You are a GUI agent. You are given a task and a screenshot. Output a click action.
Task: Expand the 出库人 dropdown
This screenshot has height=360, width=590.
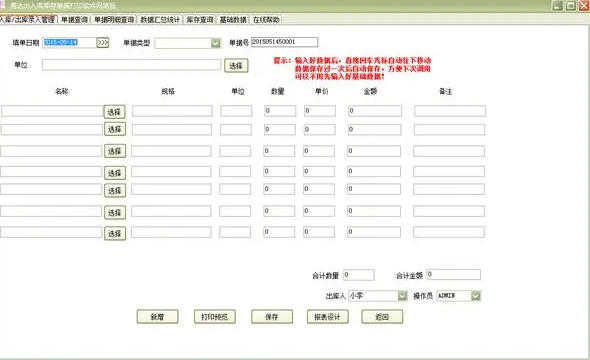pos(402,296)
